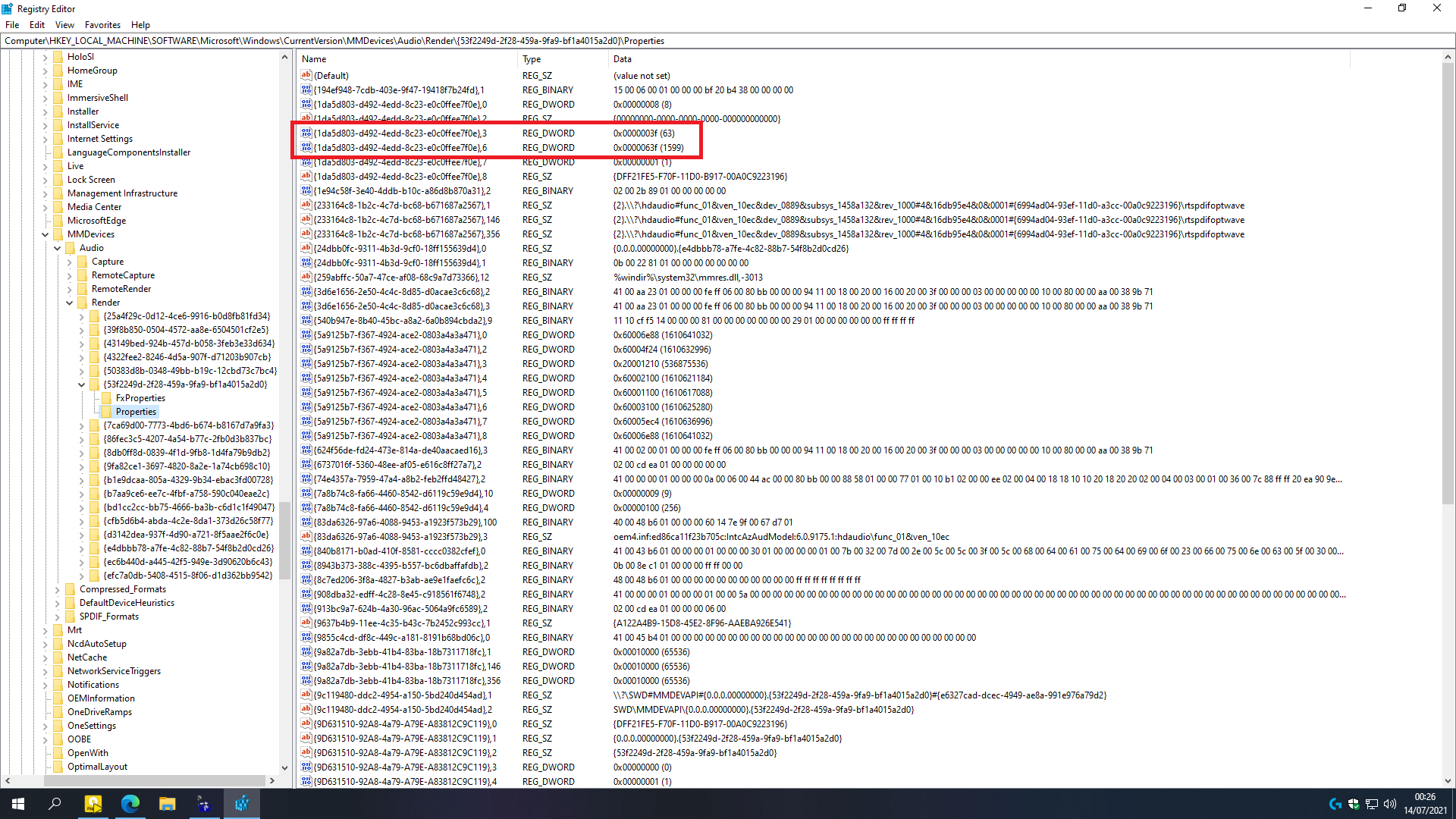
Task: Select value {9a82a7db-3ebb-41b4-83ba-18b7311718fc},146
Action: coord(407,666)
